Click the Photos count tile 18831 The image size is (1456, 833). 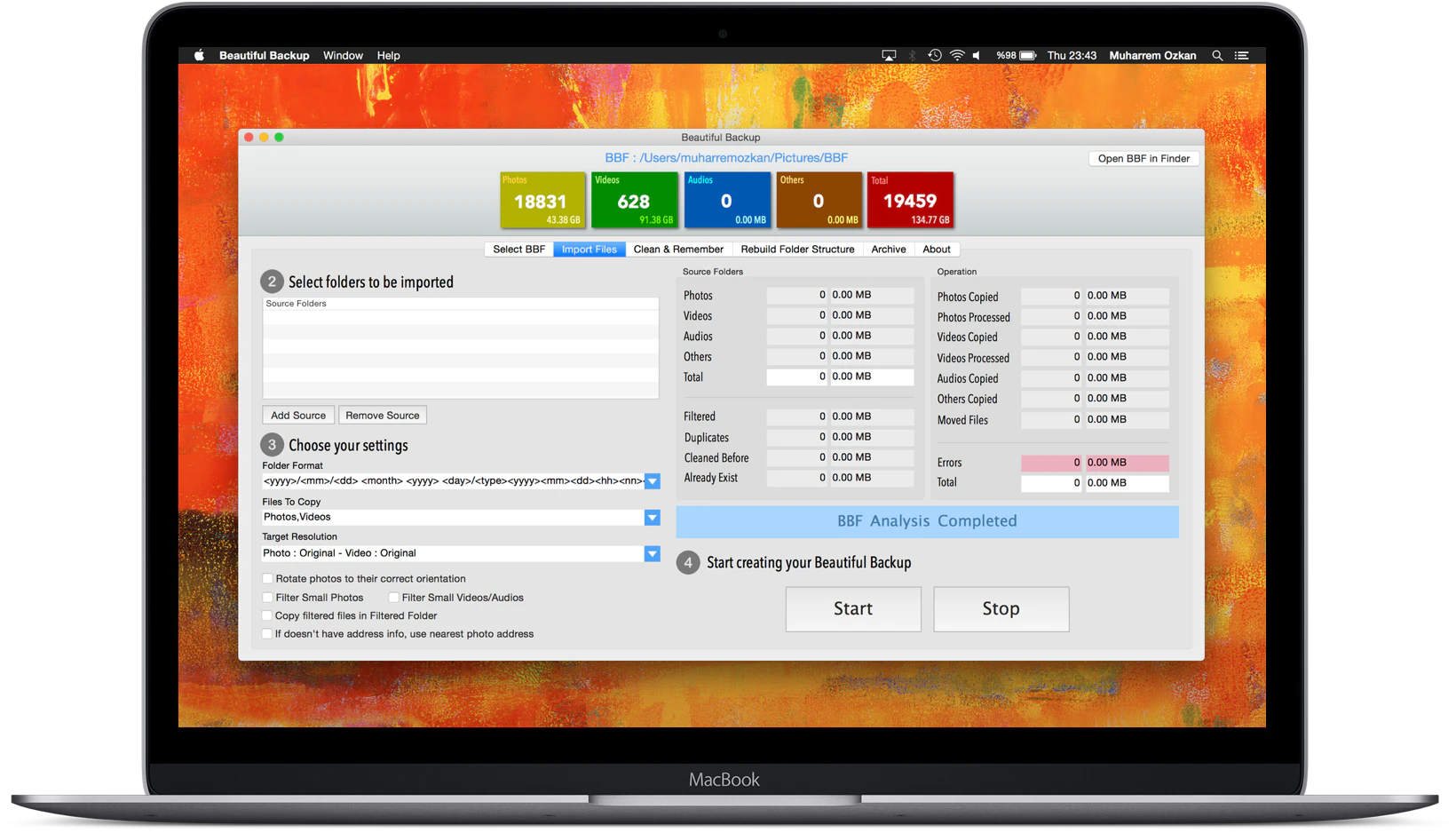(x=542, y=200)
